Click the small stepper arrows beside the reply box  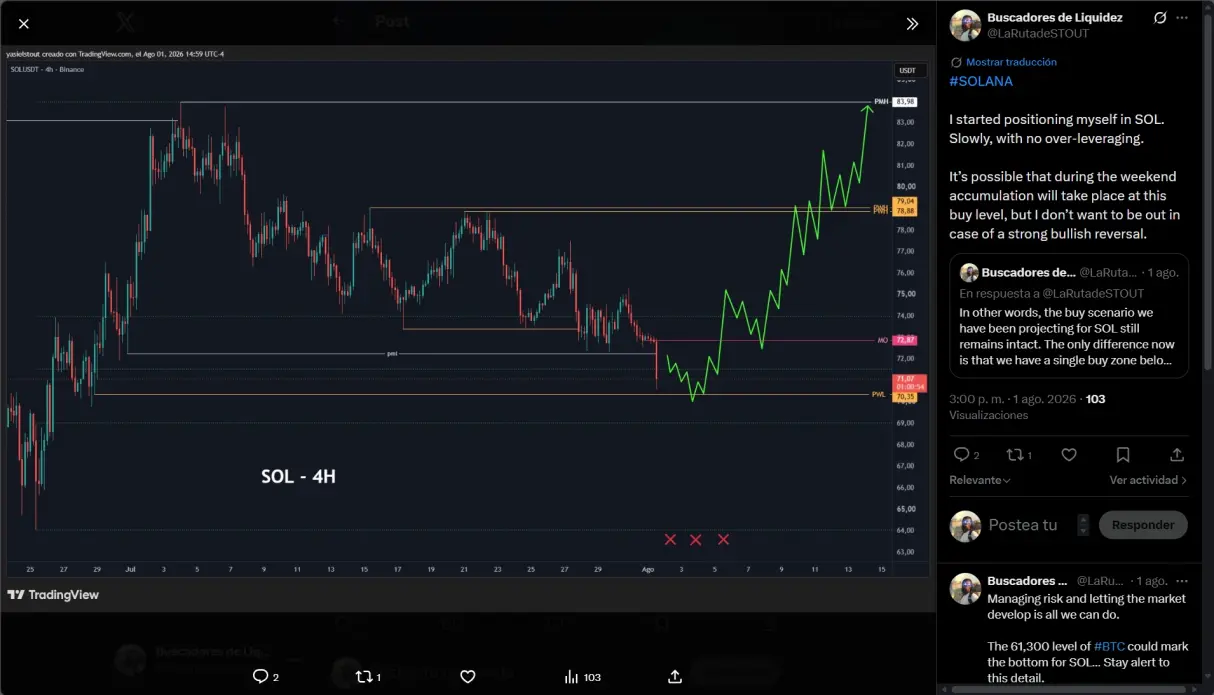click(x=1083, y=525)
